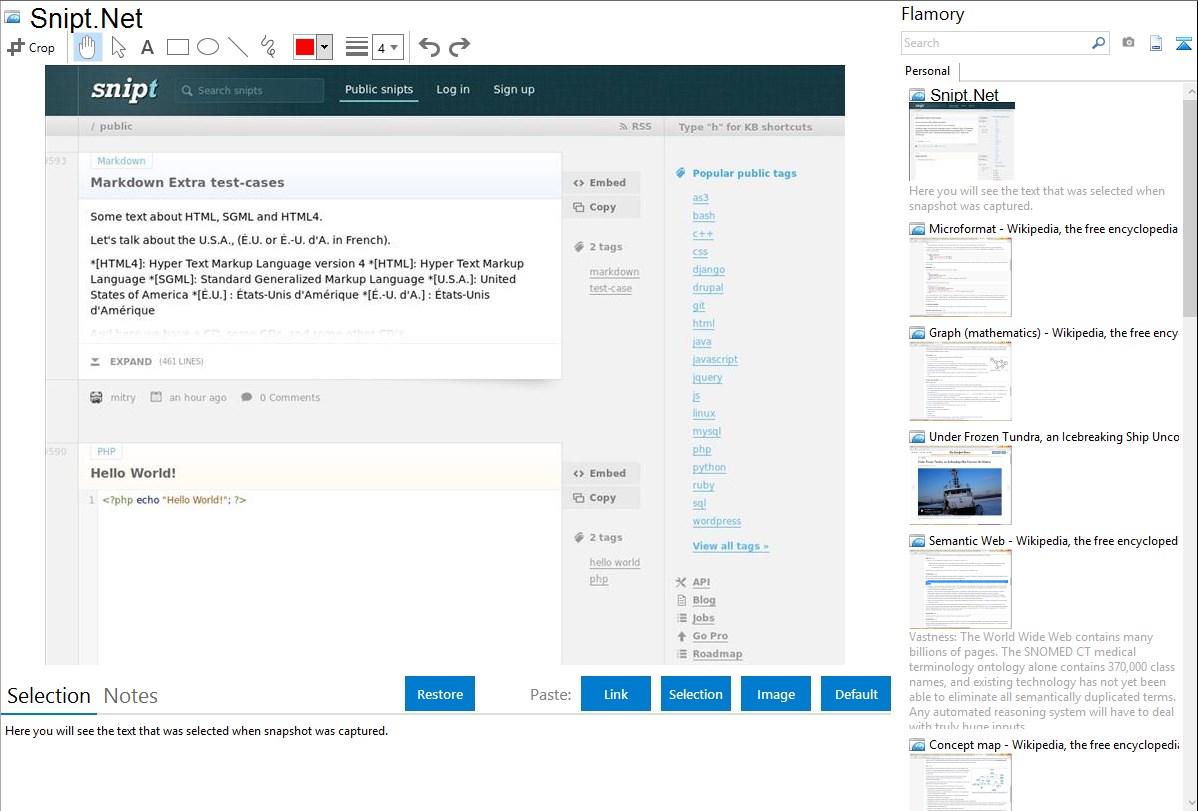
Task: Open the API link
Action: coord(701,582)
